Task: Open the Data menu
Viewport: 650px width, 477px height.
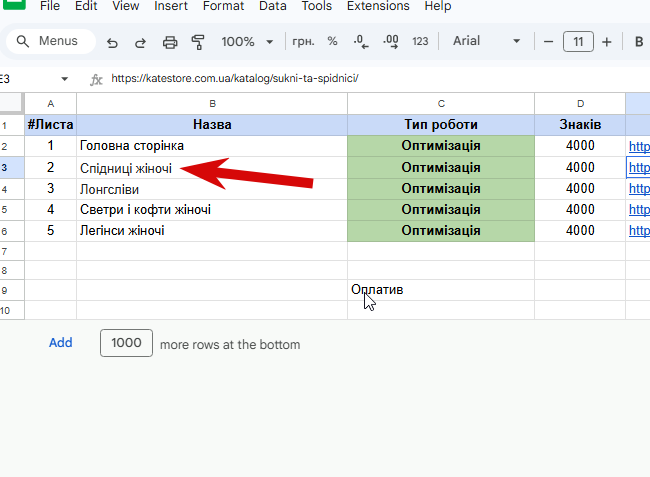Action: click(272, 6)
